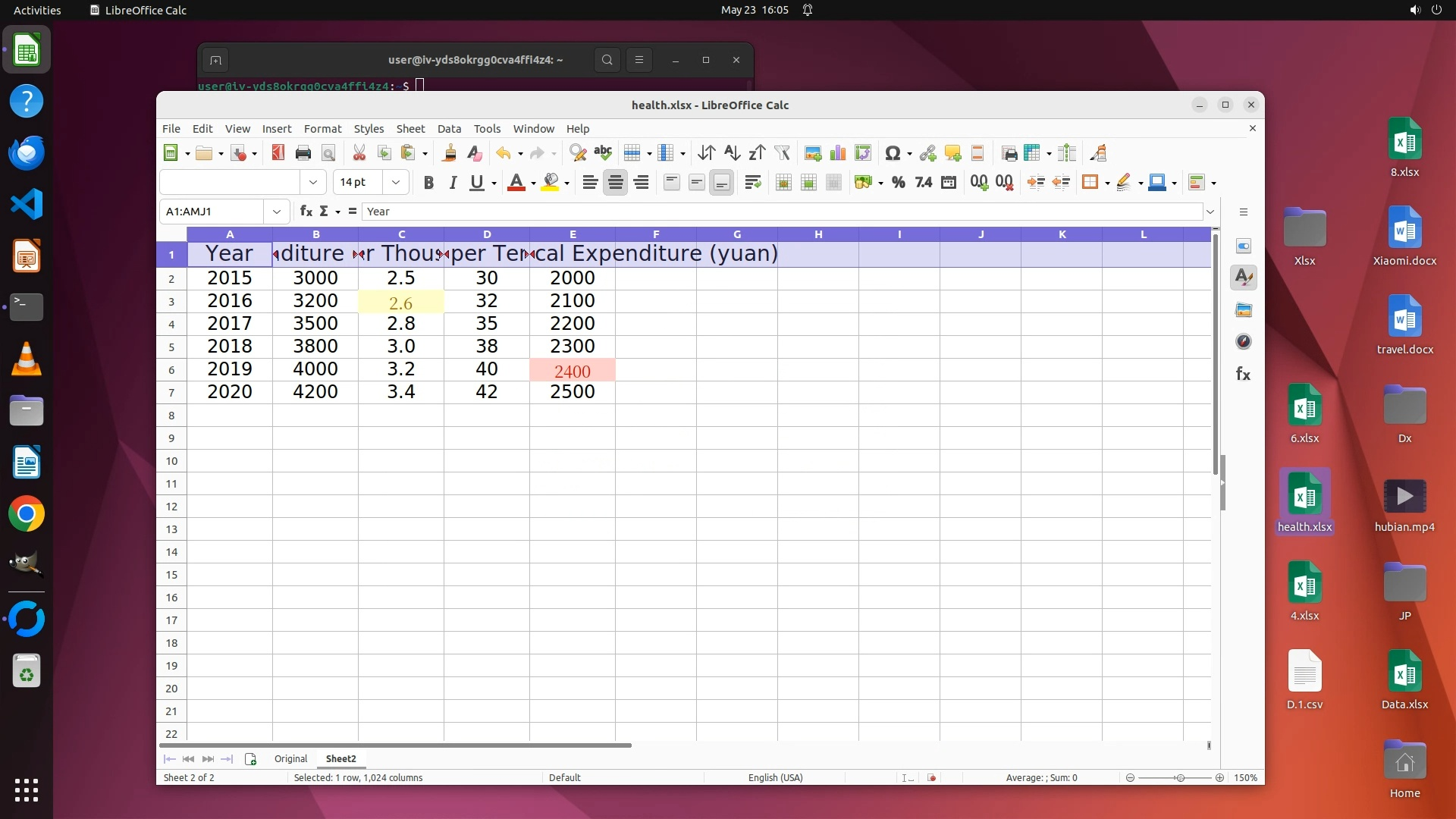Open the Format menu

pos(322,129)
